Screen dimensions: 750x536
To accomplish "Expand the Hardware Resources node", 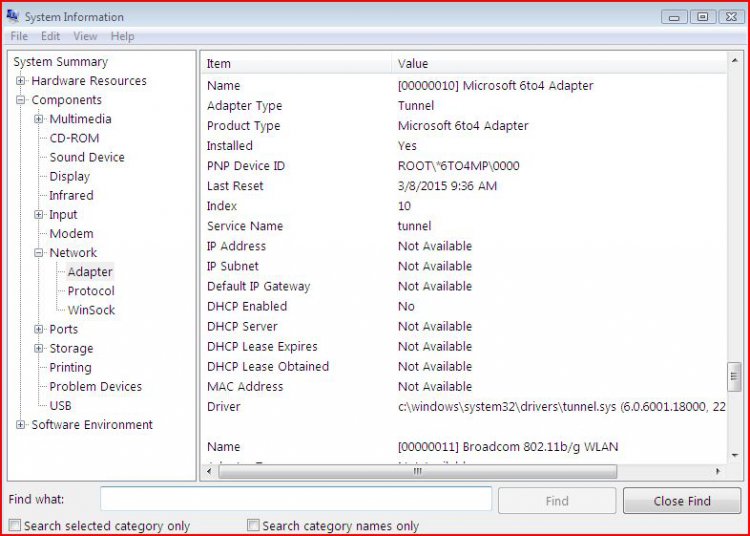I will (x=21, y=81).
